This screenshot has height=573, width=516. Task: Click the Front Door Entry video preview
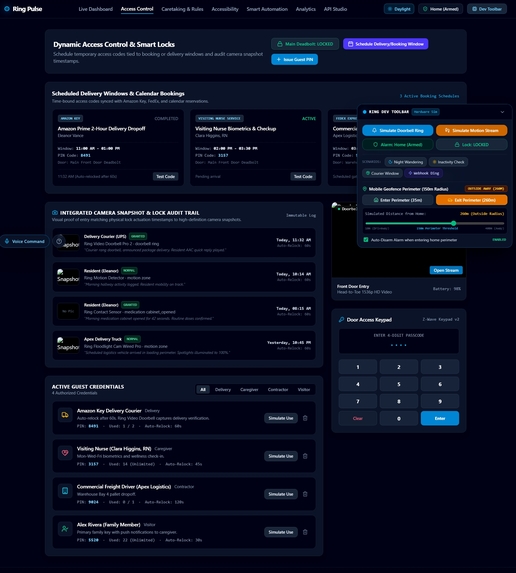coord(399,240)
